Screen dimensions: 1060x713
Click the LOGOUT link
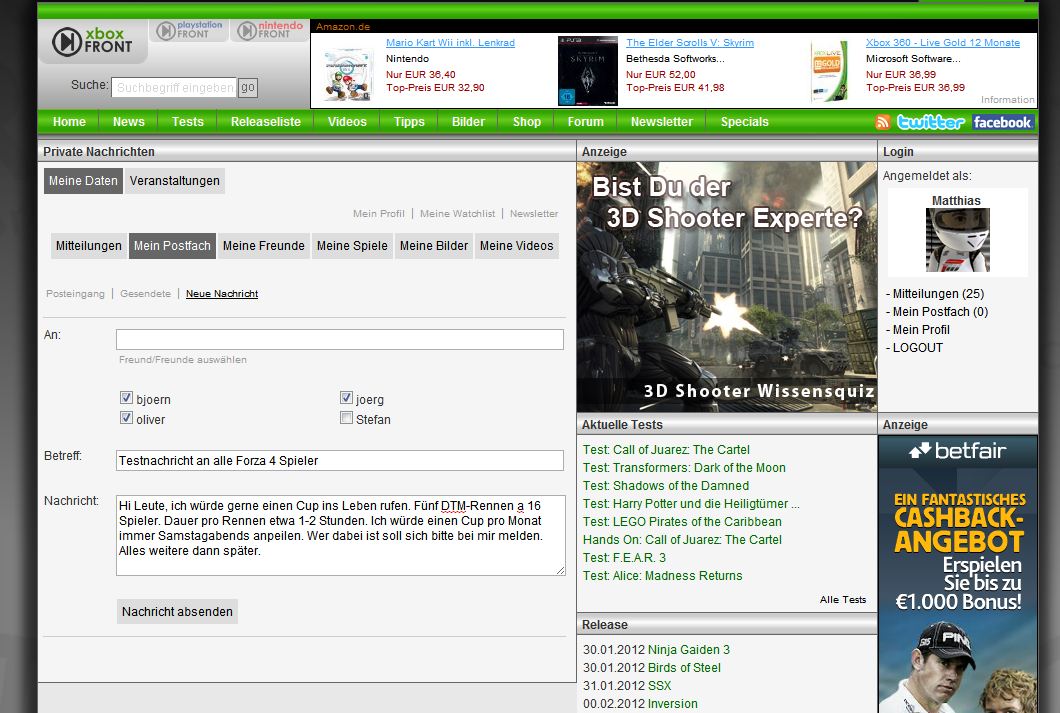[x=917, y=348]
